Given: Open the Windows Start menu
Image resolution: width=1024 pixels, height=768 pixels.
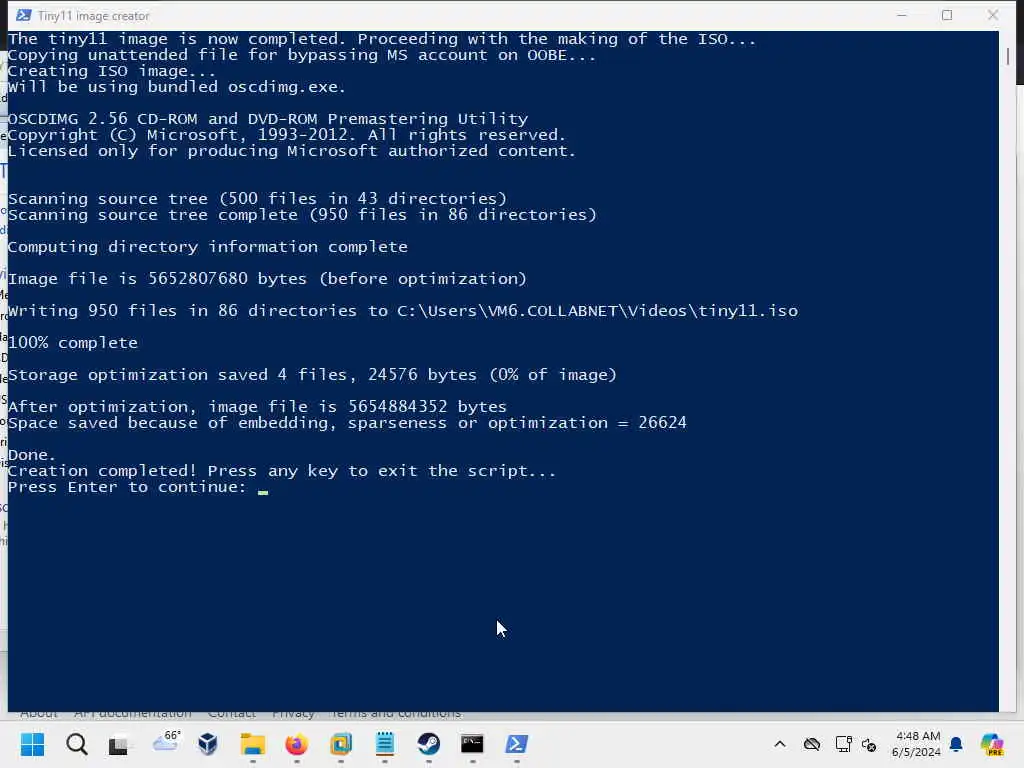Looking at the screenshot, I should tap(32, 744).
